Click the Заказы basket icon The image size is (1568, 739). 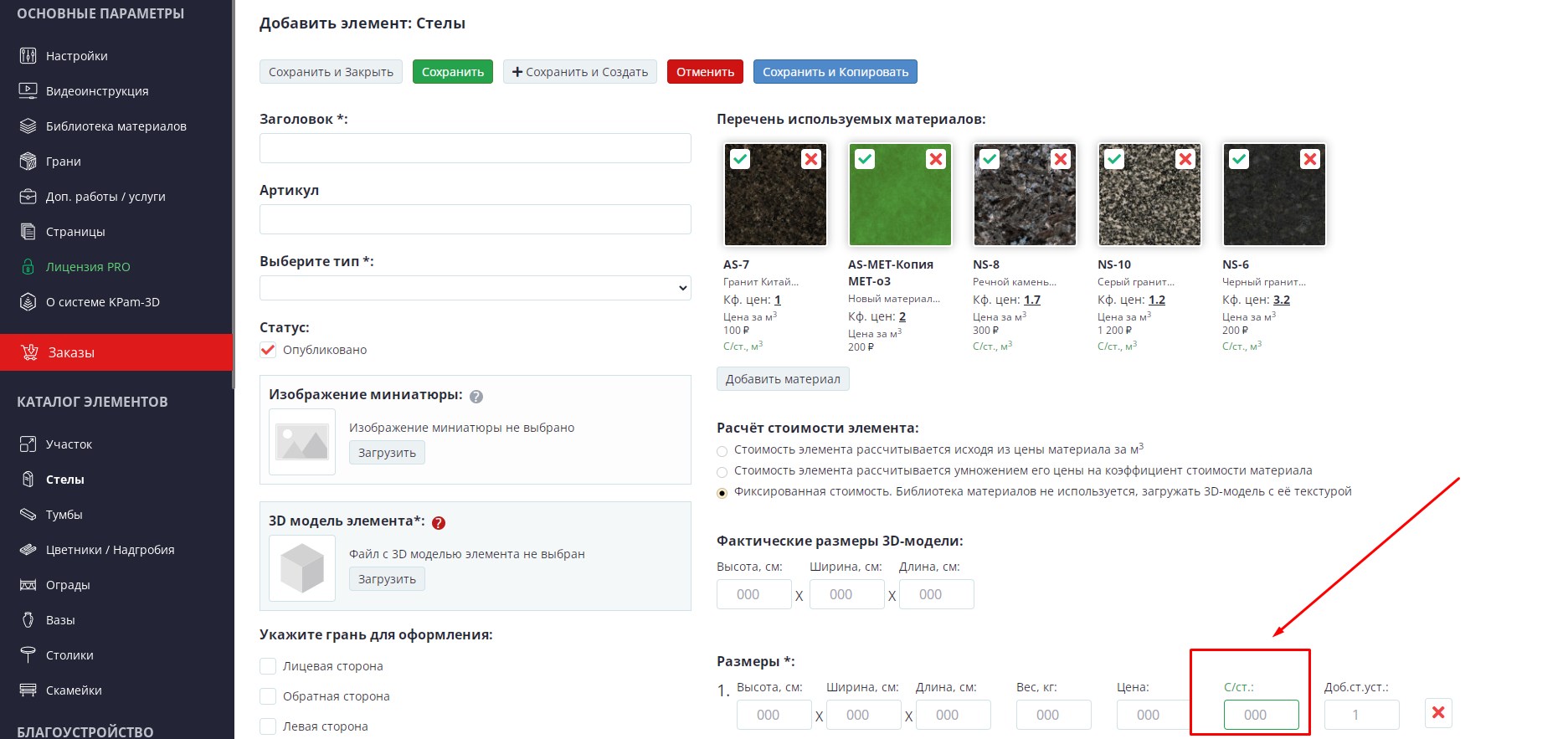pos(30,352)
